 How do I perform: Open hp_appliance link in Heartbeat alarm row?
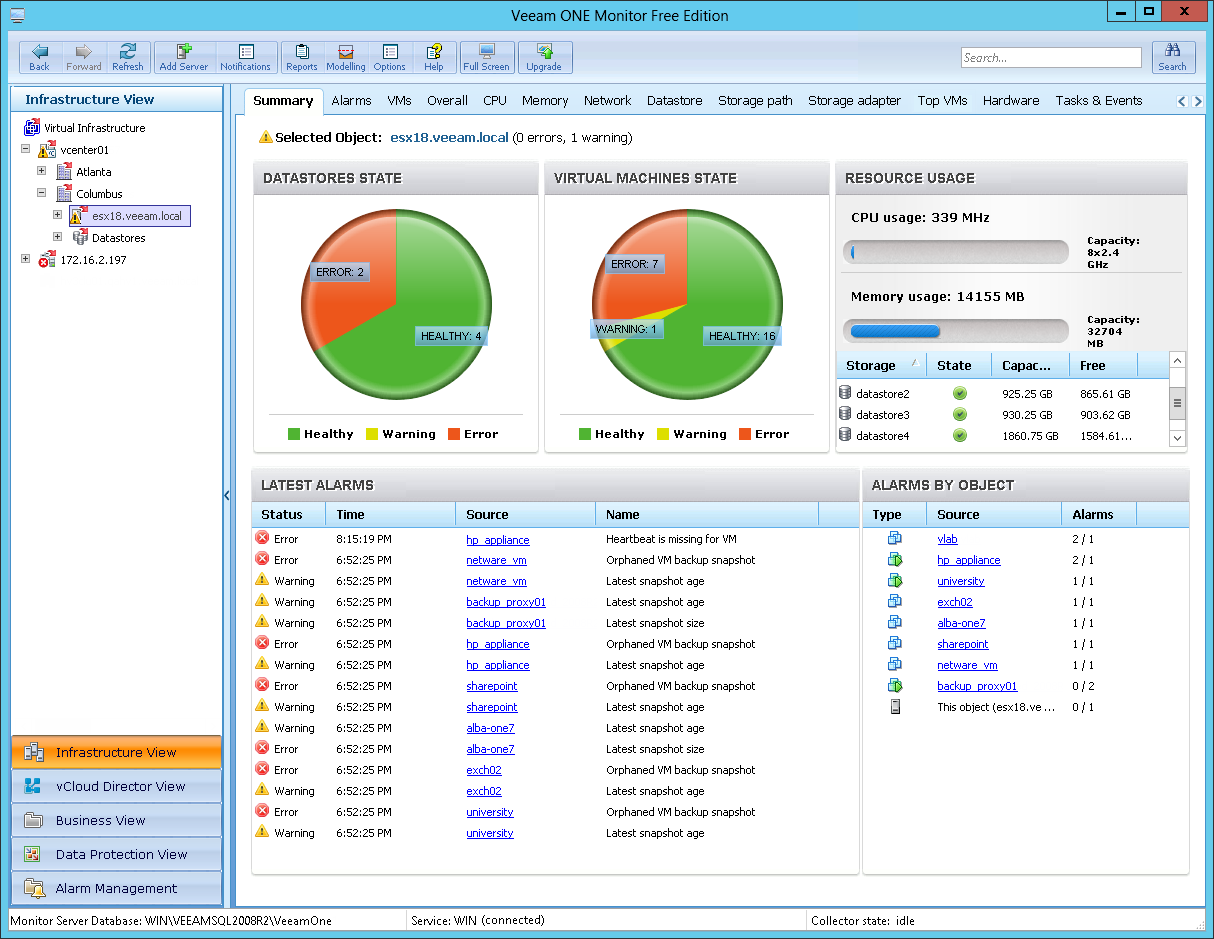point(498,540)
